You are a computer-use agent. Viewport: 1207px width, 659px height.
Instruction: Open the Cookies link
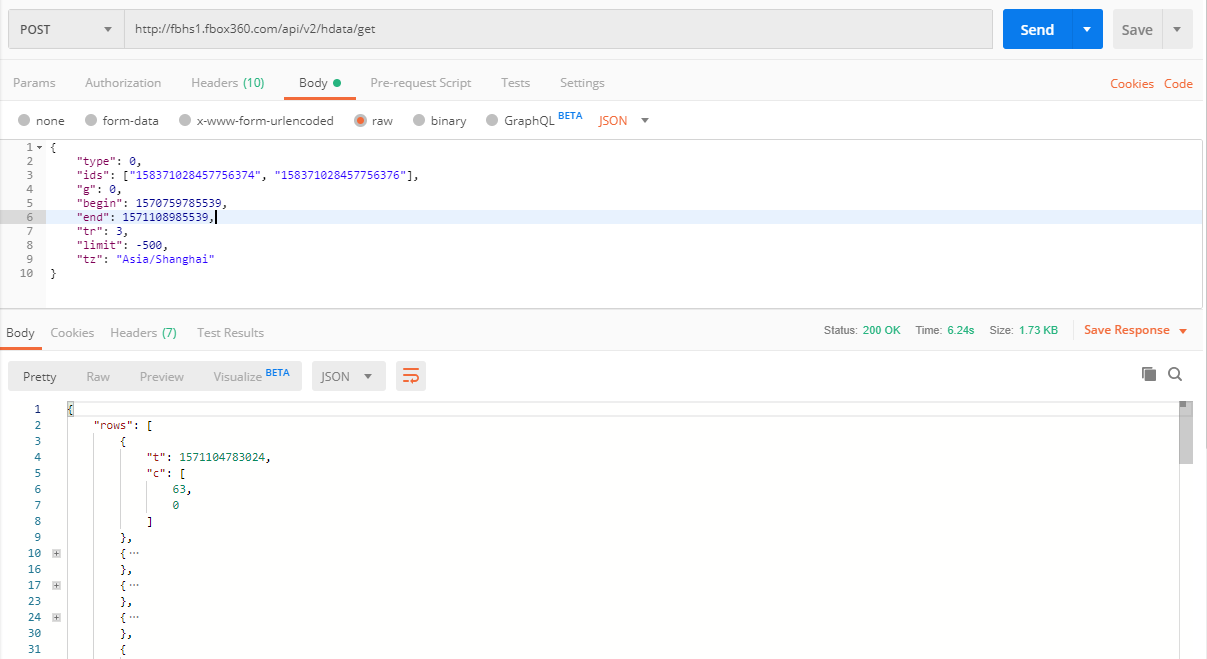click(1132, 84)
